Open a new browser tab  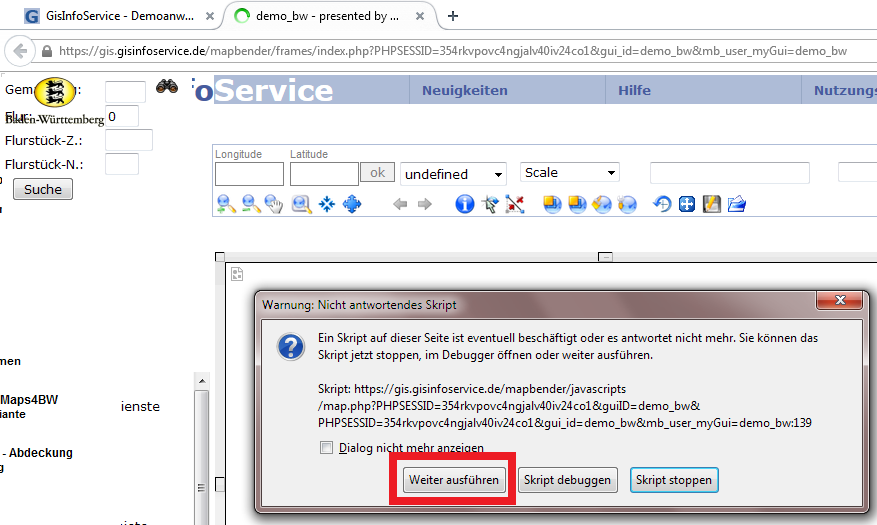click(453, 16)
